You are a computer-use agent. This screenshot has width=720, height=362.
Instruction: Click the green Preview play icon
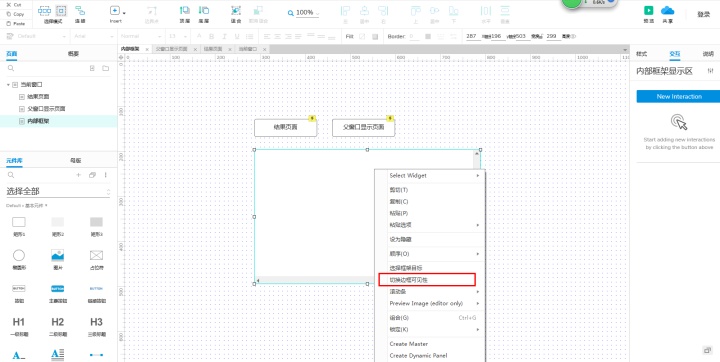pyautogui.click(x=648, y=10)
